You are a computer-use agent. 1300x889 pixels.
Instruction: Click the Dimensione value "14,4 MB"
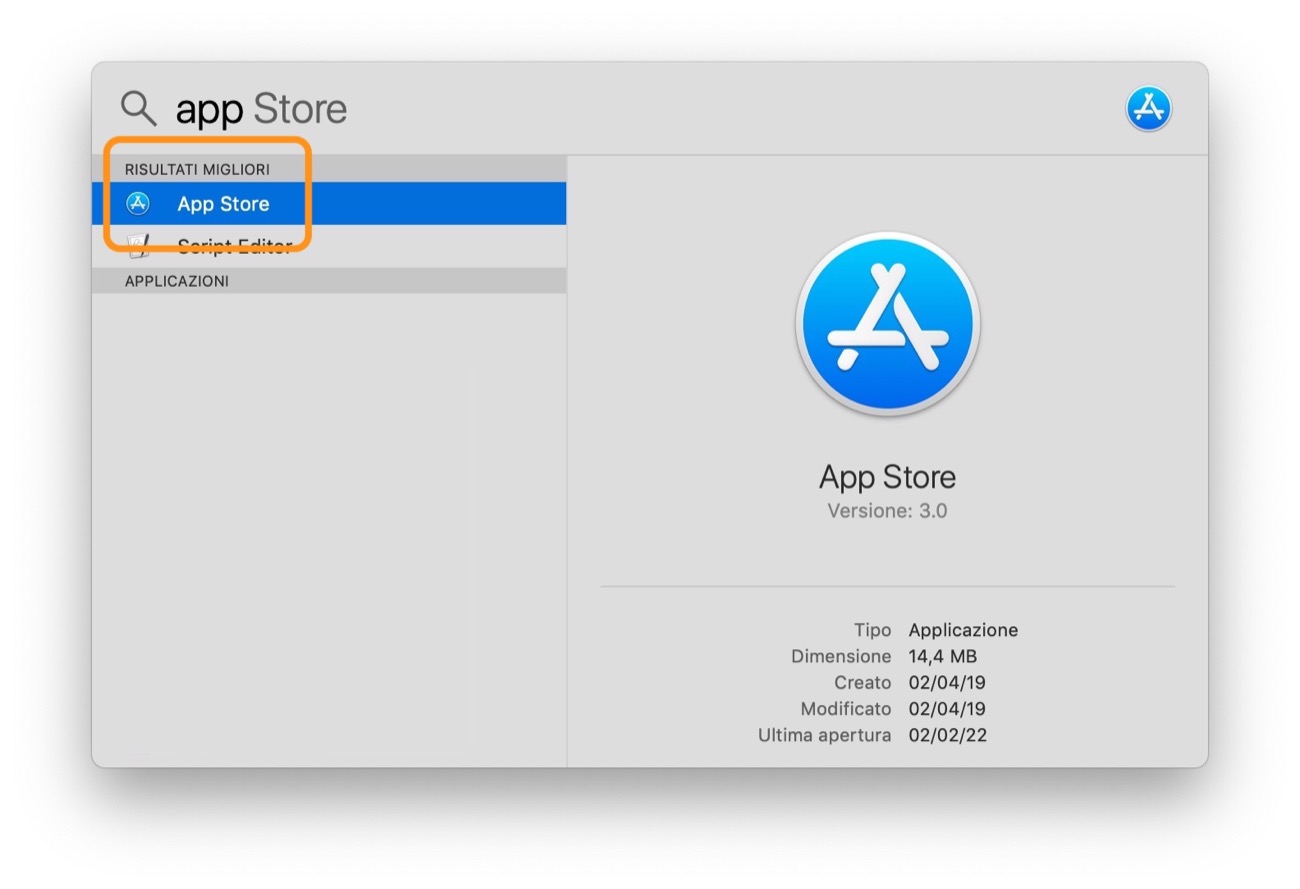pyautogui.click(x=943, y=657)
